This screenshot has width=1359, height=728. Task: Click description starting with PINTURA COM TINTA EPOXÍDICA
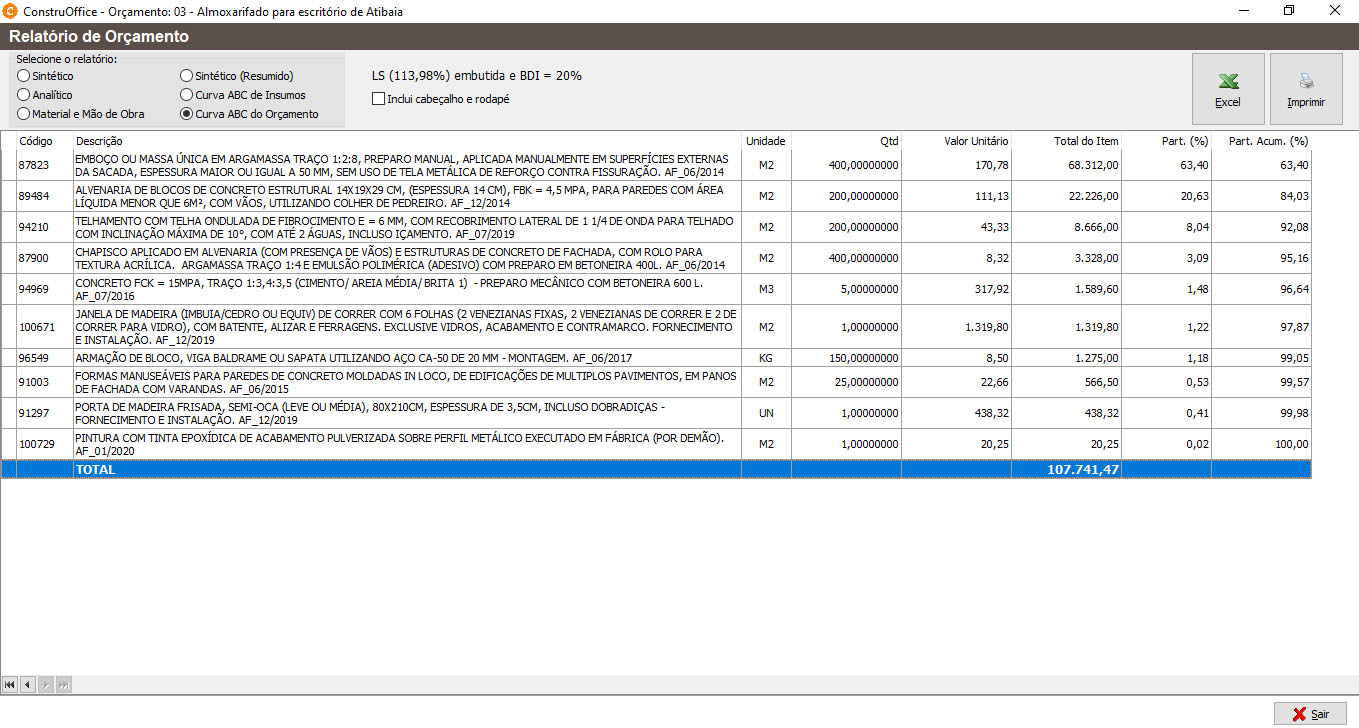click(x=406, y=444)
